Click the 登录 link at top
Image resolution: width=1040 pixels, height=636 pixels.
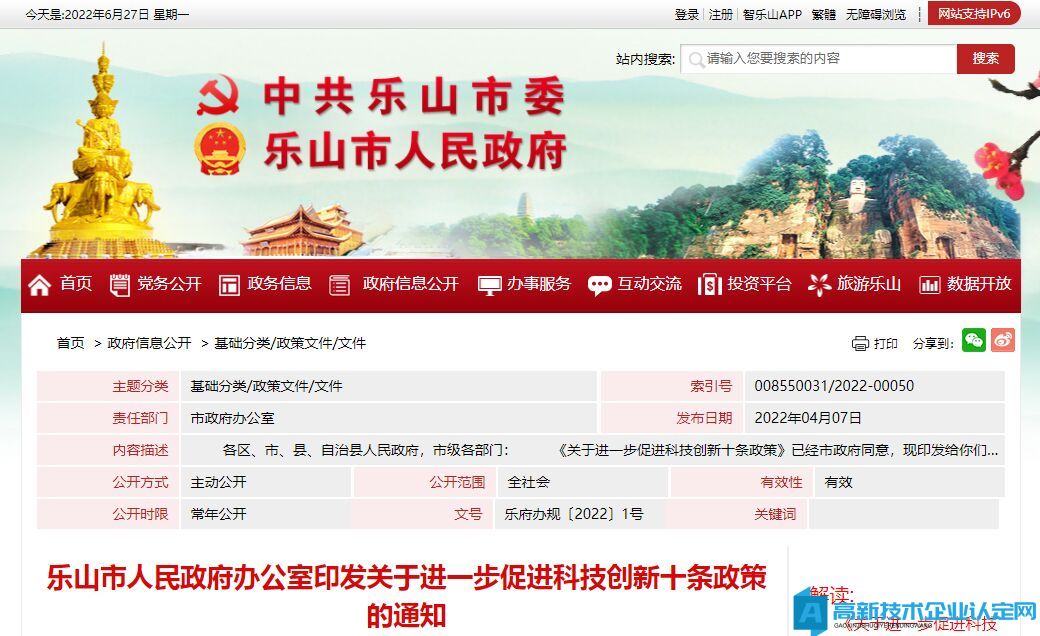coord(687,15)
